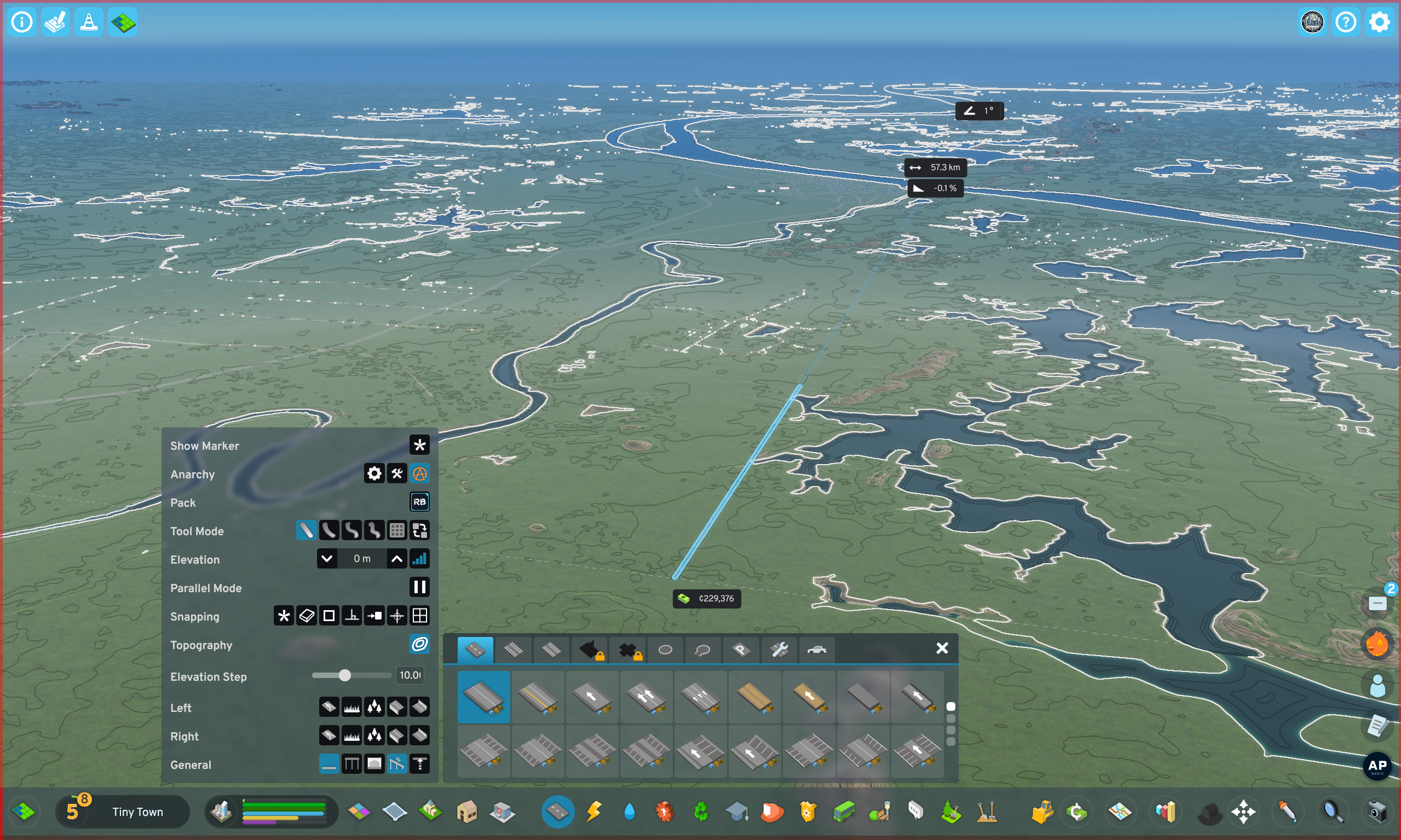Select simple curve Tool Mode
The width and height of the screenshot is (1401, 840).
(x=328, y=530)
